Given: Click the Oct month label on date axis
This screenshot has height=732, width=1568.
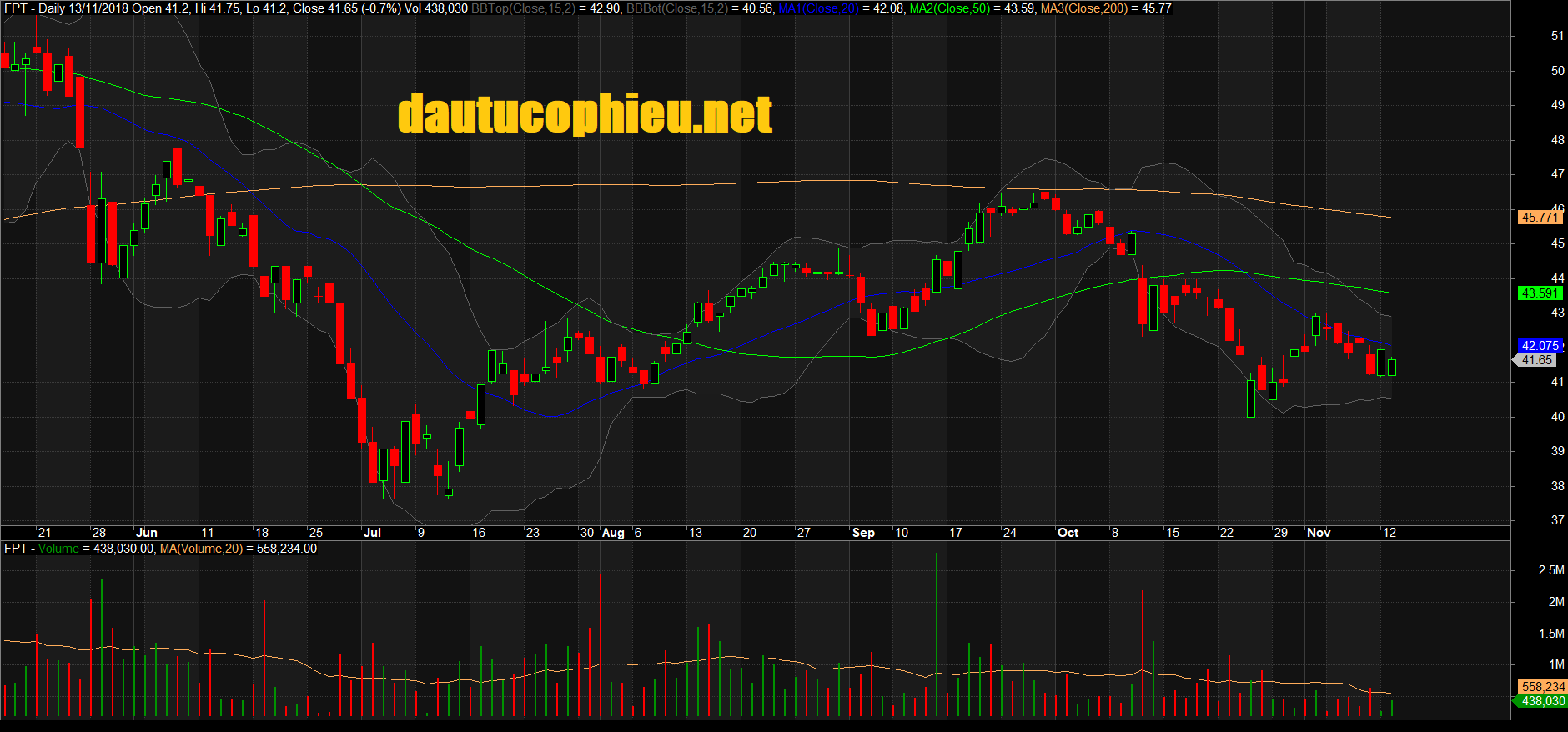Looking at the screenshot, I should coord(1068,533).
